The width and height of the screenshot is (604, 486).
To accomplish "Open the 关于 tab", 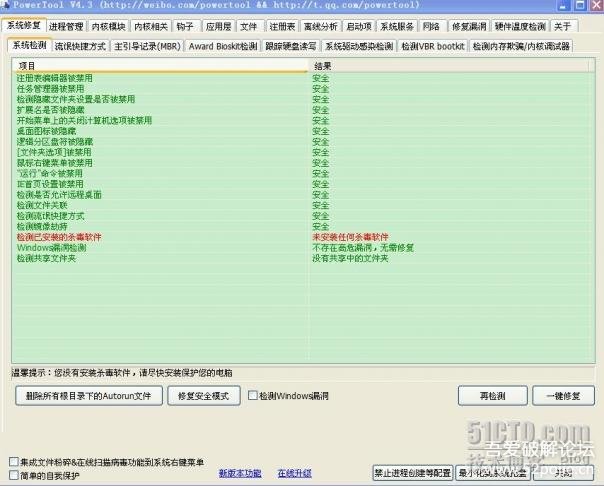I will coord(563,26).
